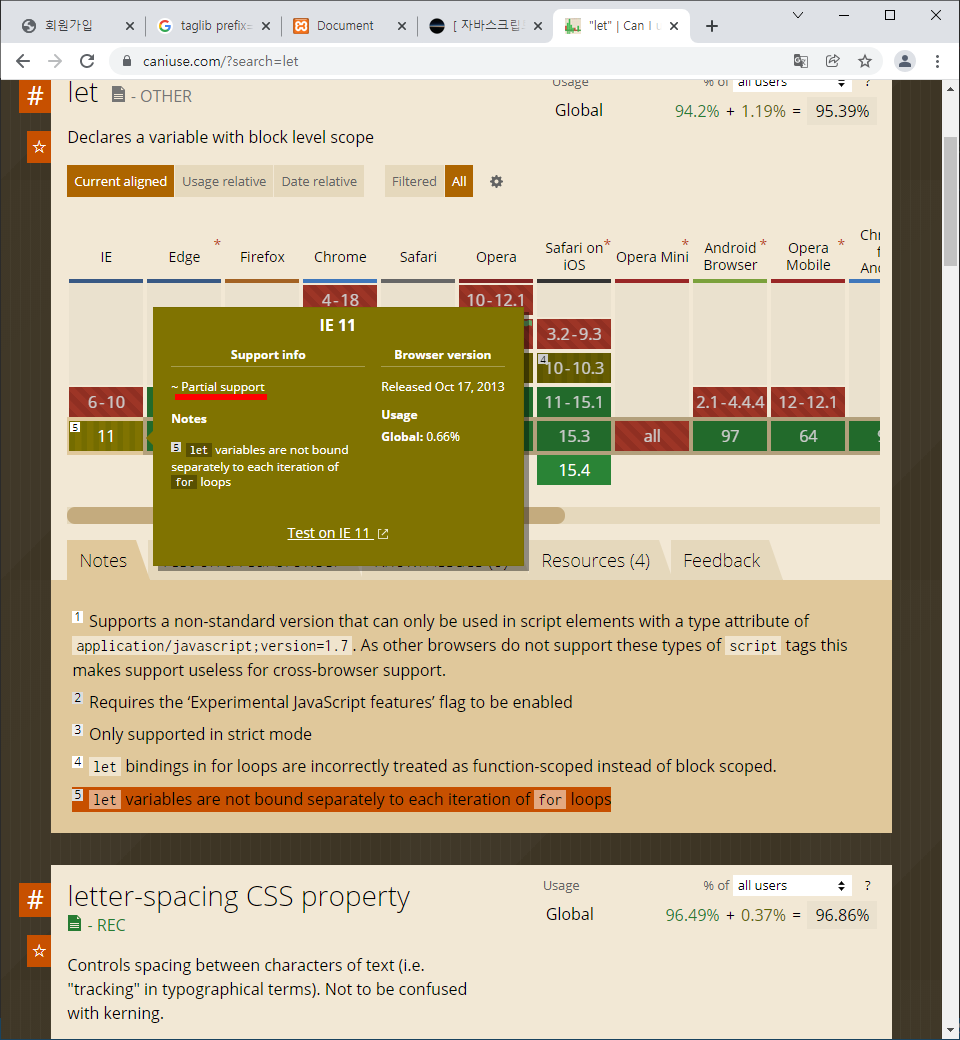The image size is (960, 1040).
Task: Open the letter-spacing CSS property title
Action: 239,897
